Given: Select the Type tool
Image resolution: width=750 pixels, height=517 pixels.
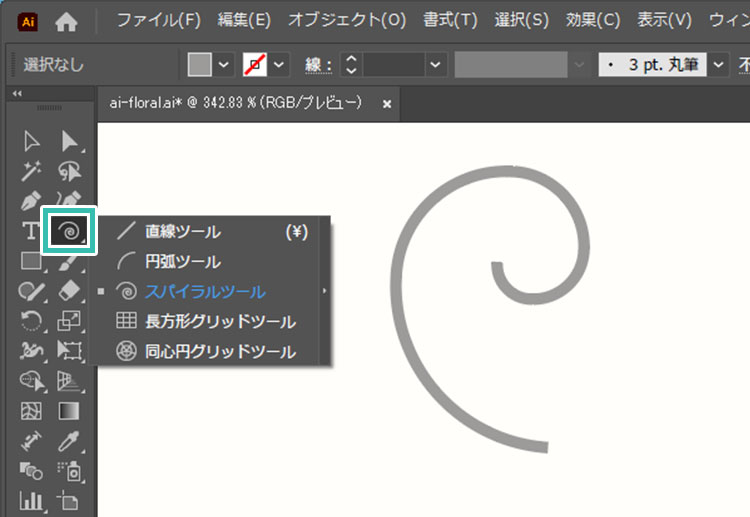Looking at the screenshot, I should [x=31, y=231].
